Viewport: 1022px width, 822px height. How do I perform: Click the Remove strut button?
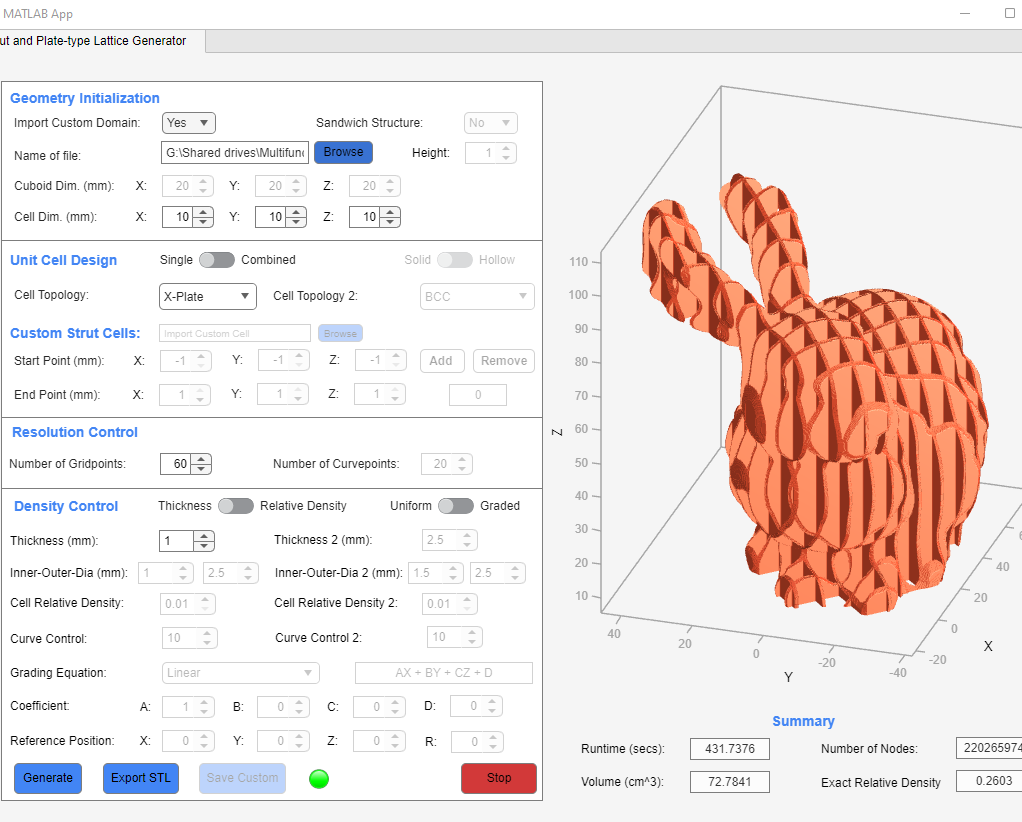click(504, 360)
